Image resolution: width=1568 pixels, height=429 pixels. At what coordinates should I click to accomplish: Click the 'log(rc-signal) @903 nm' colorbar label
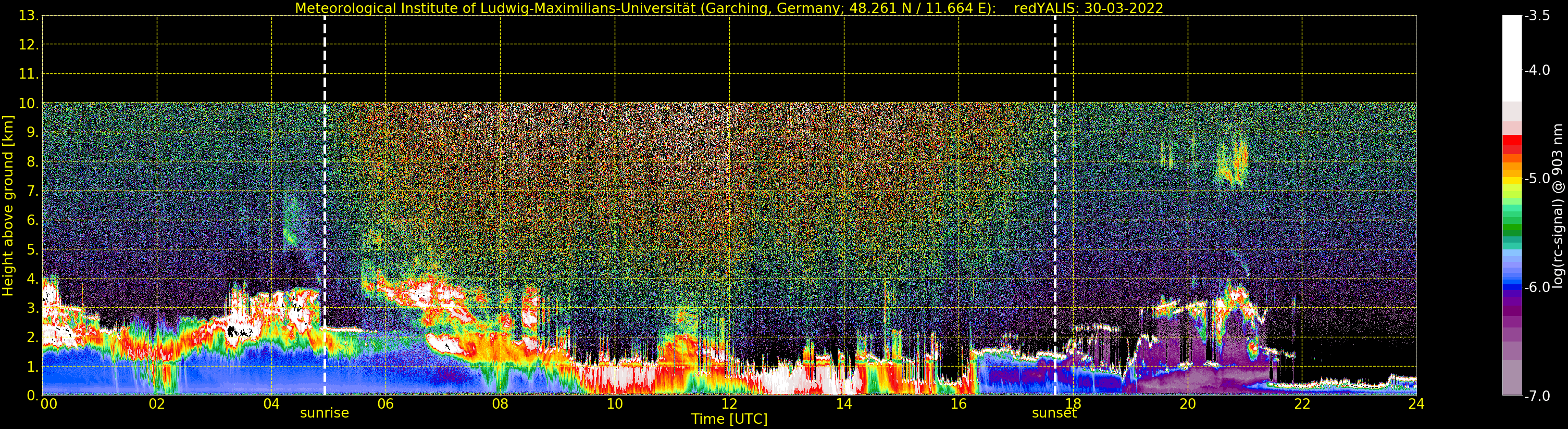(1558, 206)
